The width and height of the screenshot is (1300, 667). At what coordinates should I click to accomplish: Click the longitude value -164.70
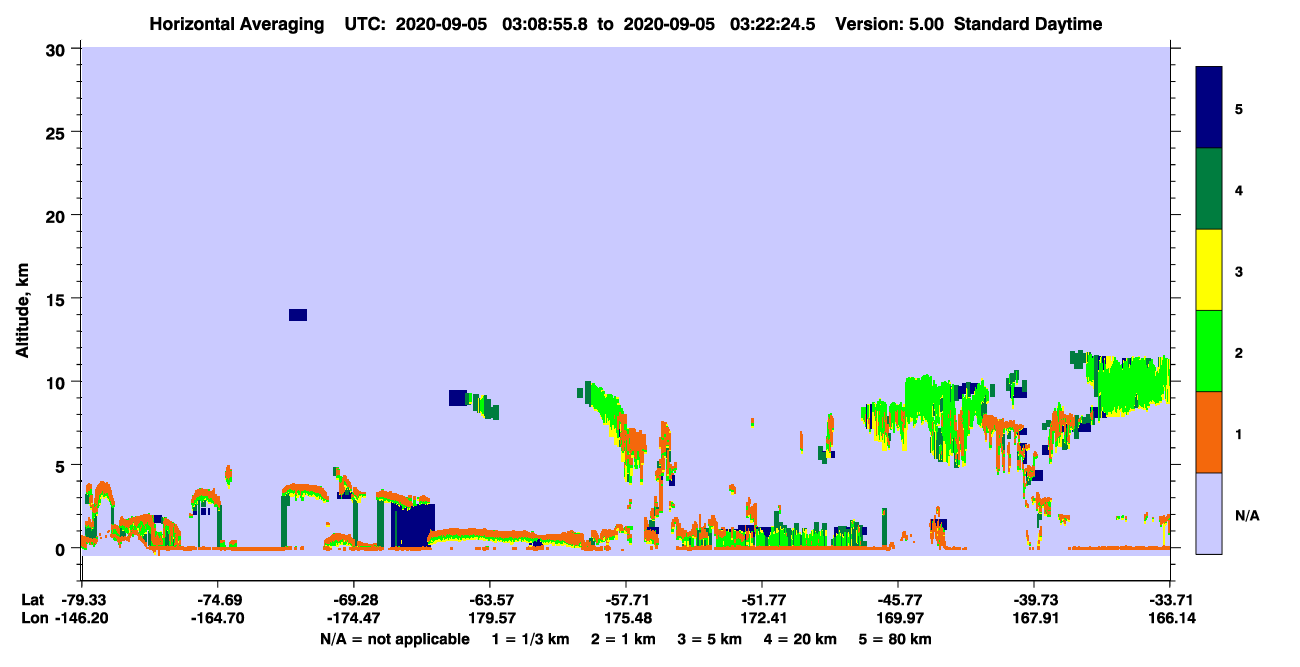tap(217, 618)
